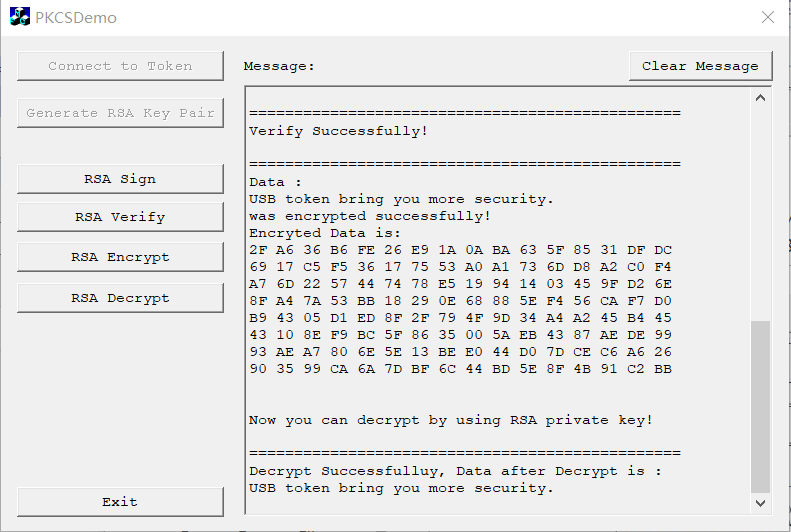791x532 pixels.
Task: Click the 'Message:' label
Action: coord(279,66)
